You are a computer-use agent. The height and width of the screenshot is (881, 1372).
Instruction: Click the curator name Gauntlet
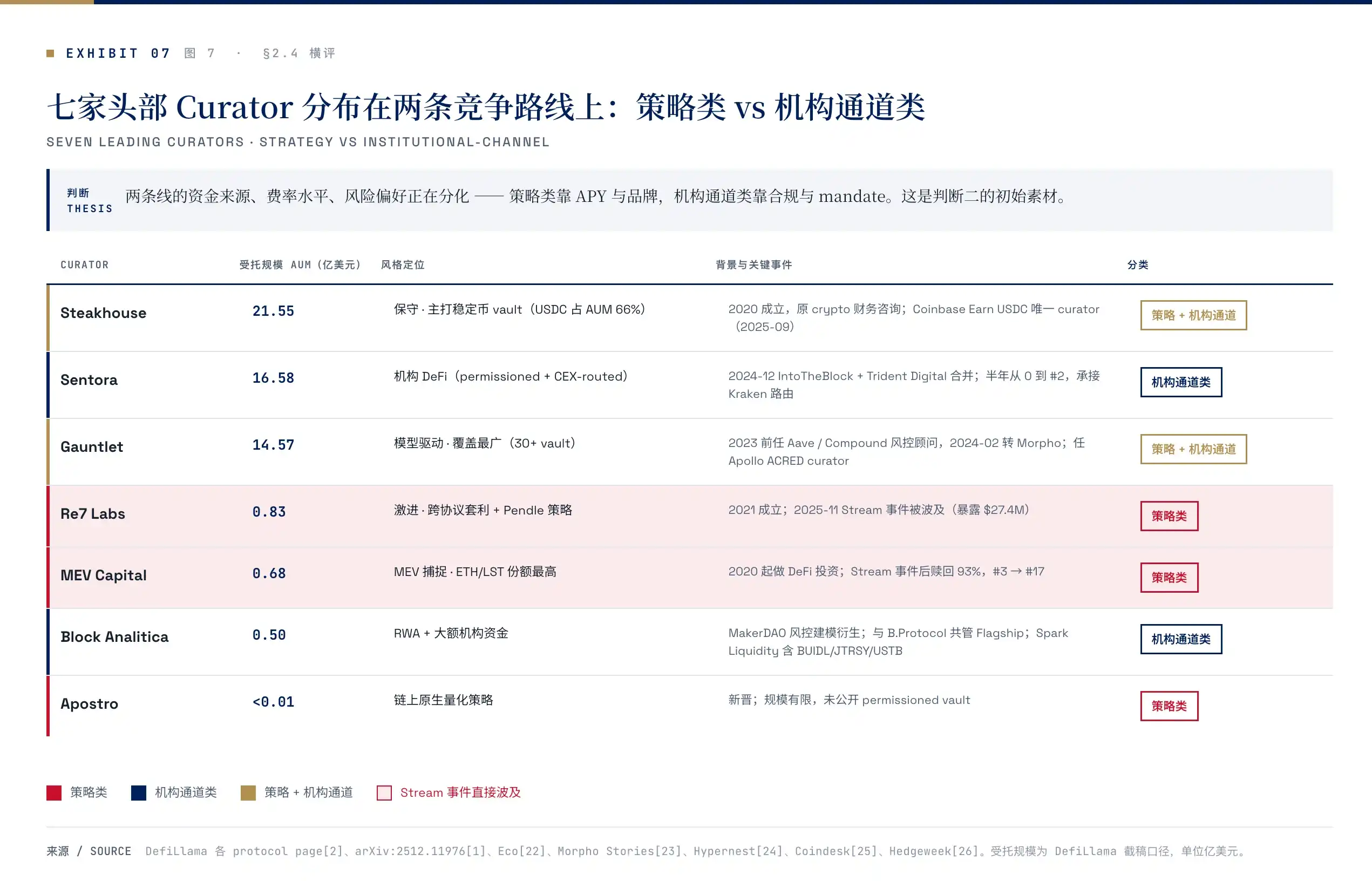click(92, 447)
